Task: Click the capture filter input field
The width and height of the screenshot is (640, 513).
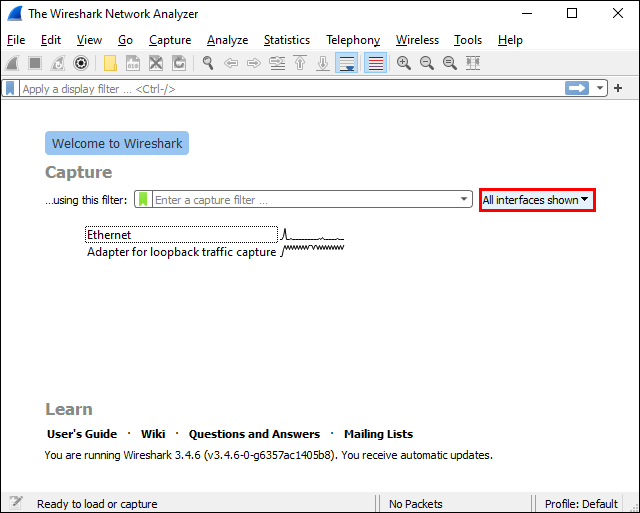Action: point(305,200)
